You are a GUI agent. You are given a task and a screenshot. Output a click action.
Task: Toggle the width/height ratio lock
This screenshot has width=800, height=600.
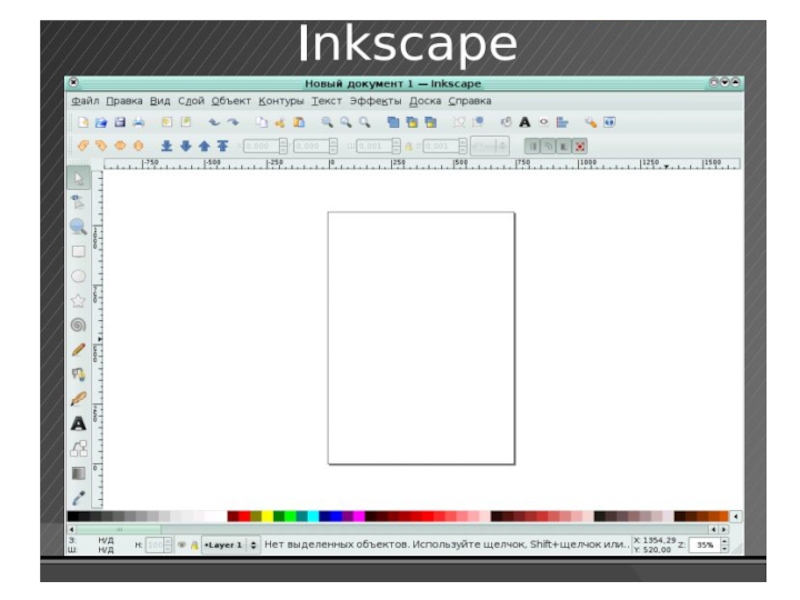(x=408, y=146)
